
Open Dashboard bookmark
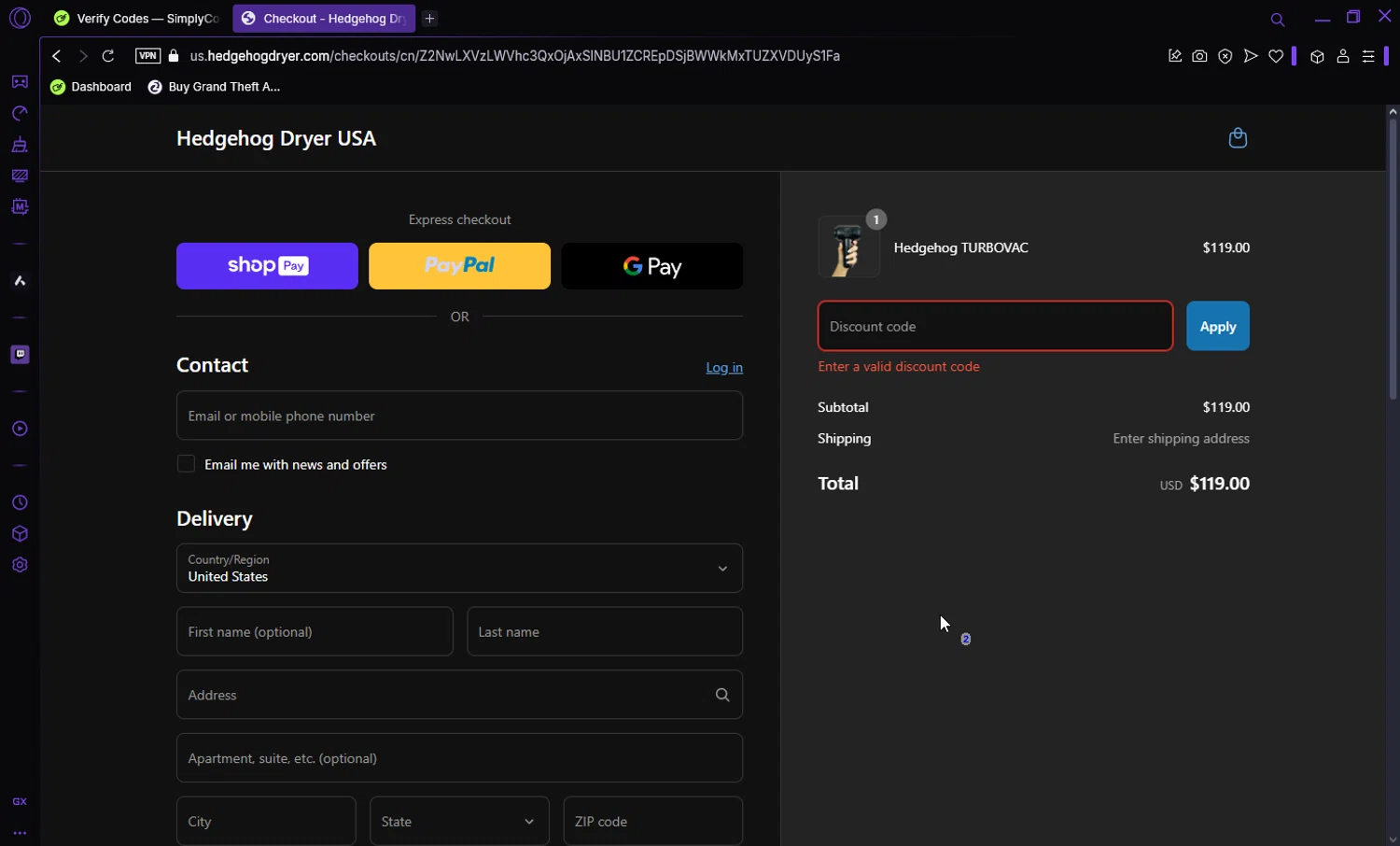click(x=91, y=87)
